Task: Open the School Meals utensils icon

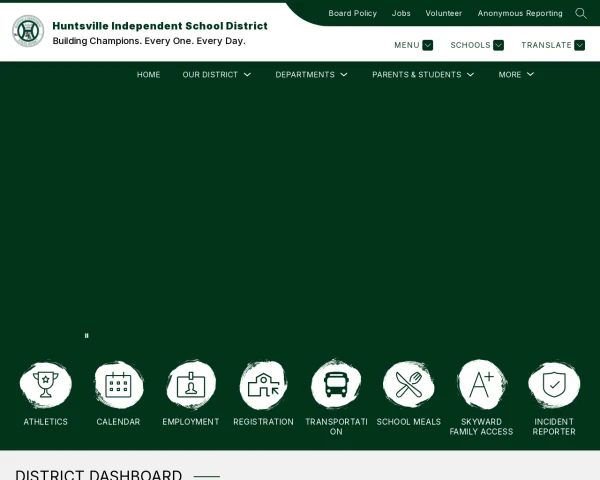Action: pyautogui.click(x=409, y=385)
